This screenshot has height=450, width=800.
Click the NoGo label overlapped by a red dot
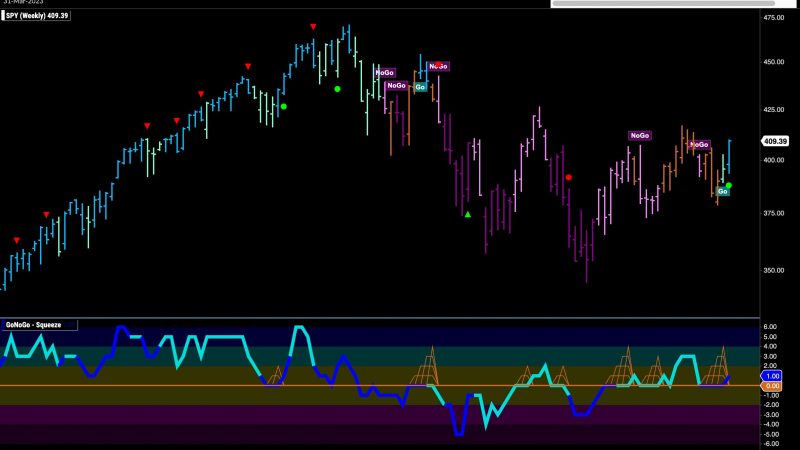(x=438, y=66)
